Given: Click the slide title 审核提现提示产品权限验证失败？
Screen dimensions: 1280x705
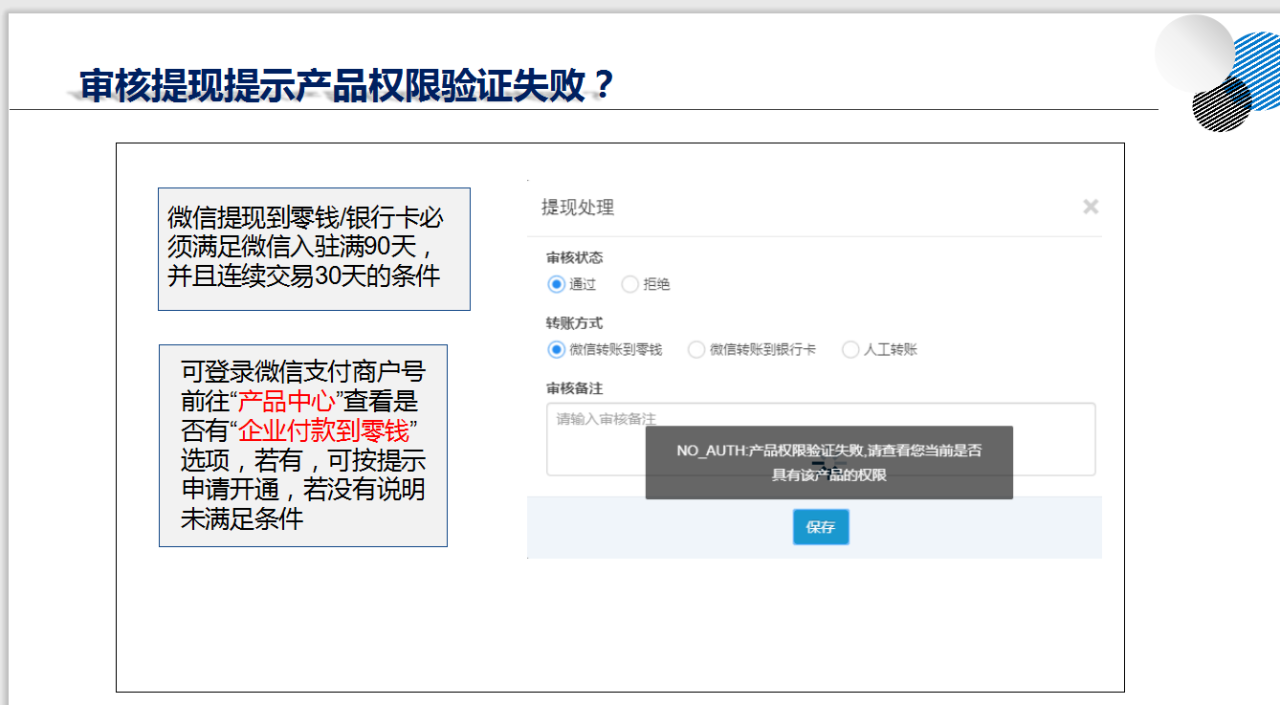Looking at the screenshot, I should 346,84.
